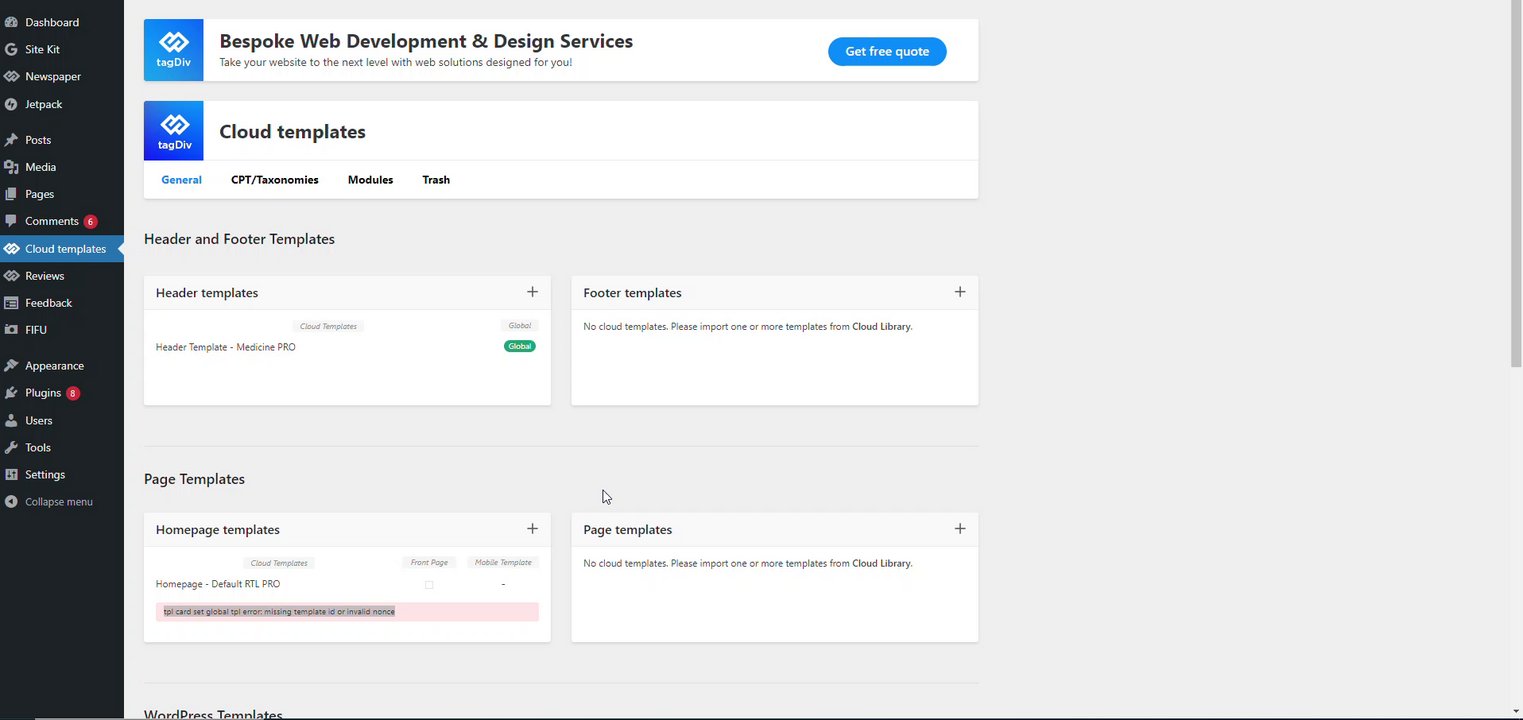Click the Front Page column label
Viewport: 1523px width, 720px height.
429,563
